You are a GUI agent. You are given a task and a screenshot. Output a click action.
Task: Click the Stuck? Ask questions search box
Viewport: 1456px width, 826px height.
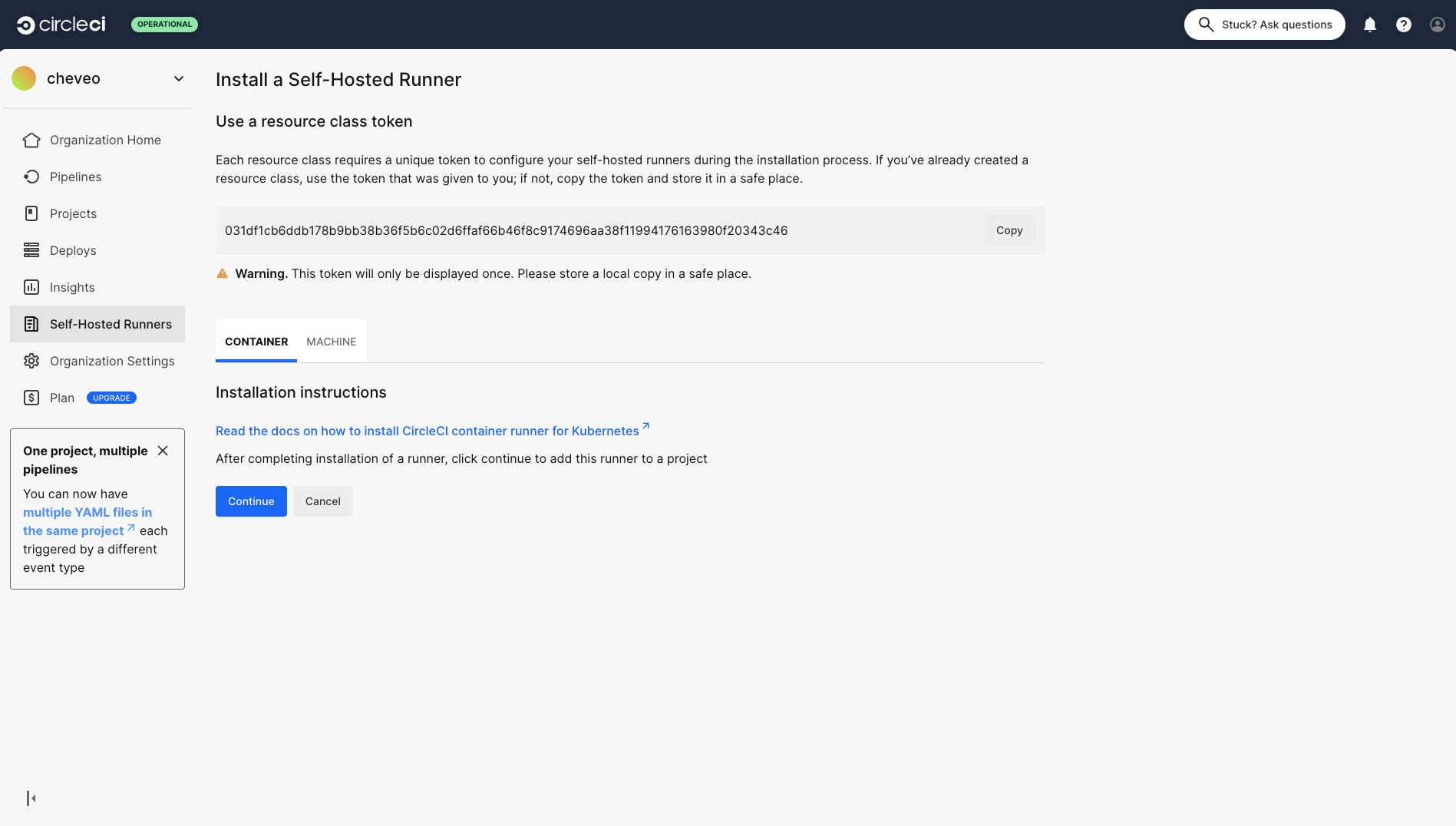click(1264, 25)
